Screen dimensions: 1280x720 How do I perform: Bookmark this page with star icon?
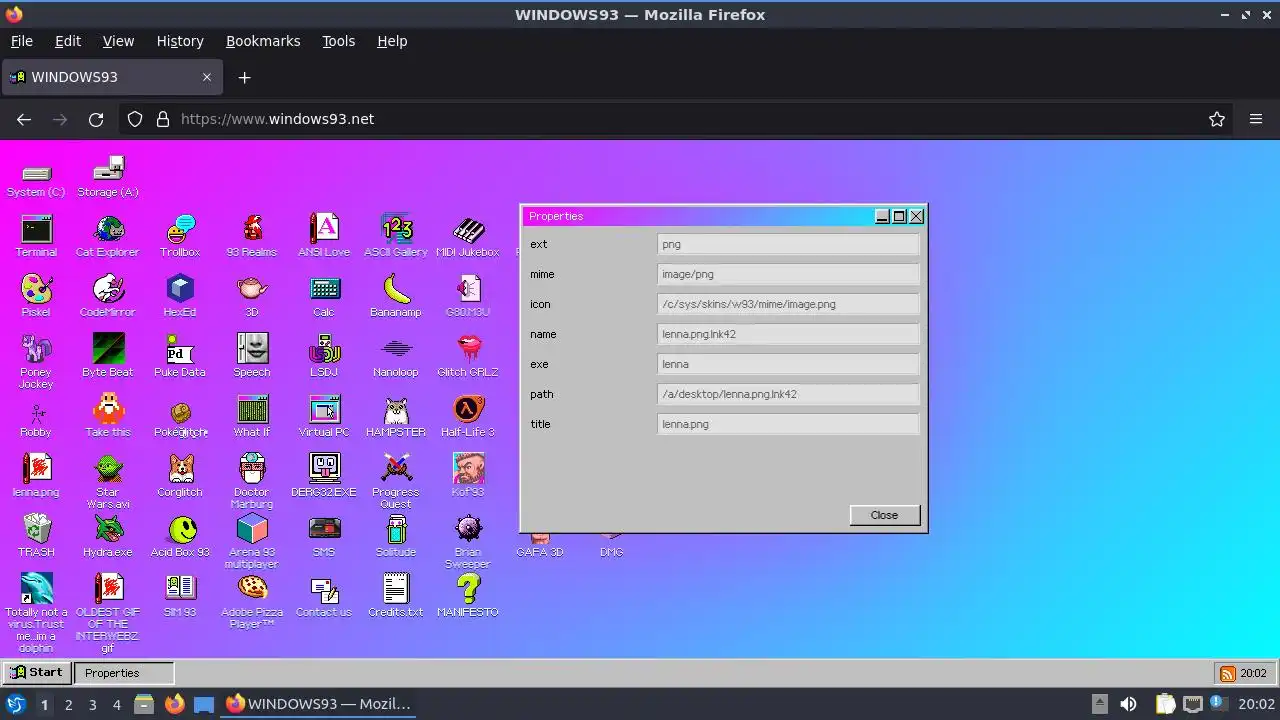(1217, 119)
